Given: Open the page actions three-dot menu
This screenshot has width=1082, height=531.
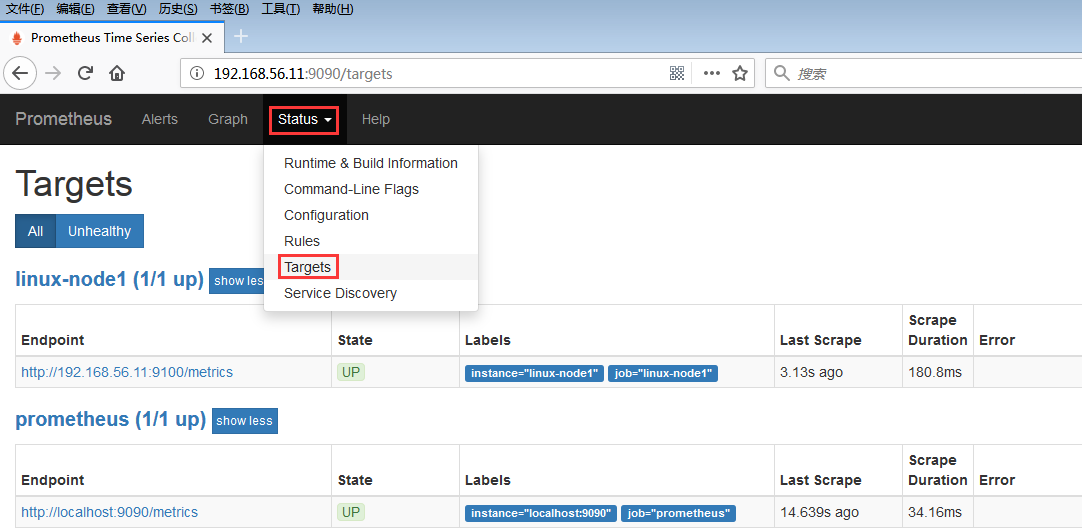Looking at the screenshot, I should [711, 73].
